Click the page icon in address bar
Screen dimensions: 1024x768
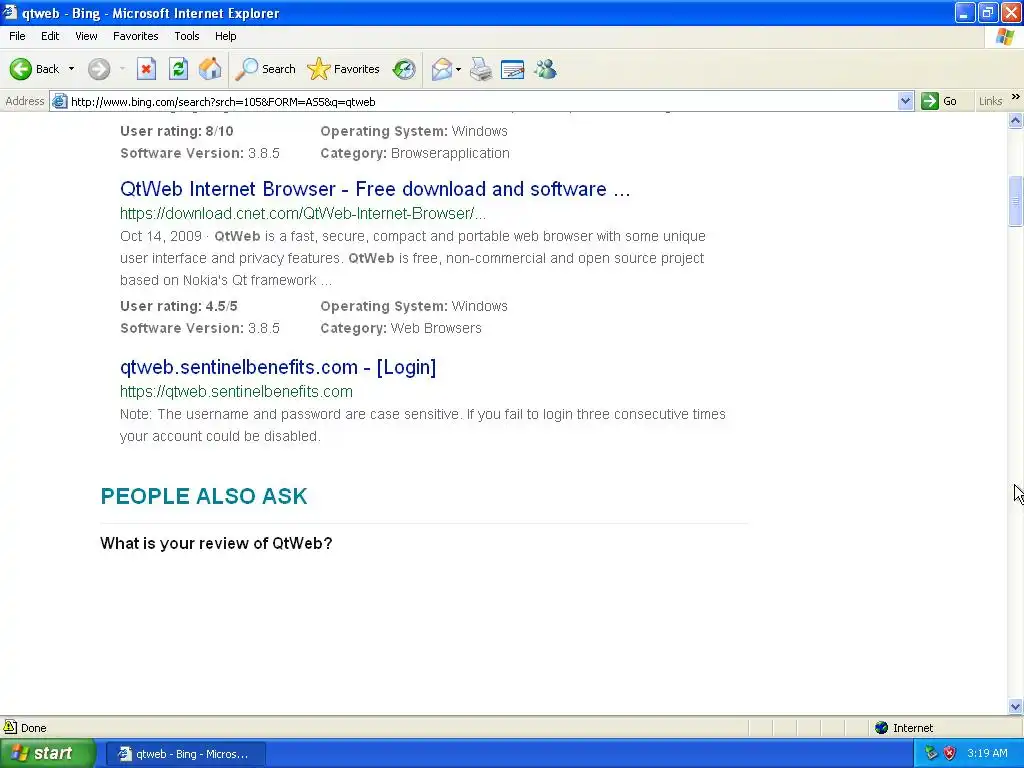point(59,101)
